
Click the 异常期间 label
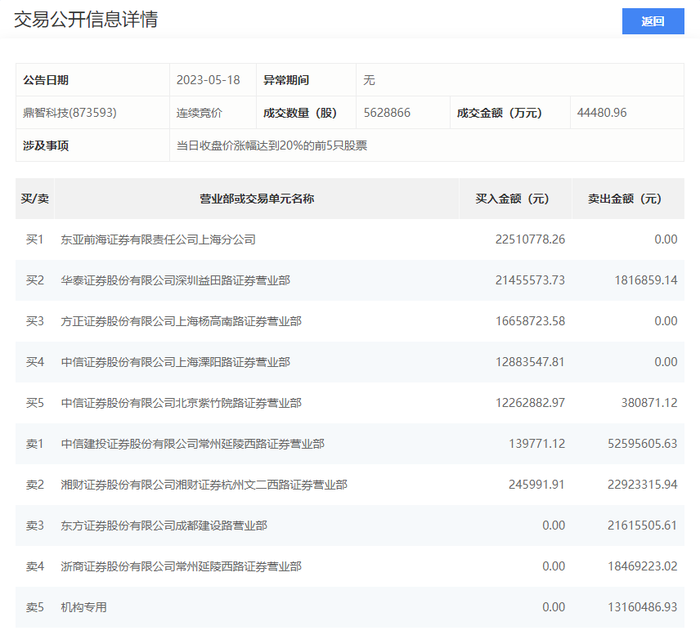286,80
